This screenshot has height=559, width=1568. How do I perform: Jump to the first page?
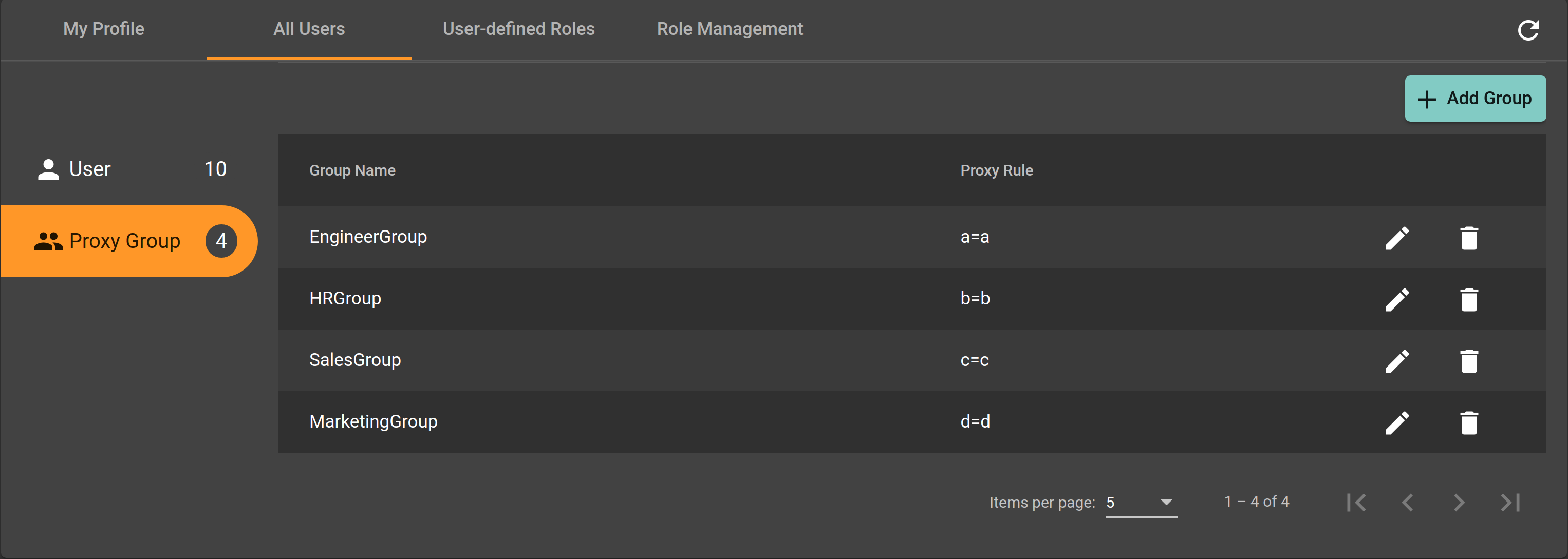[1357, 503]
